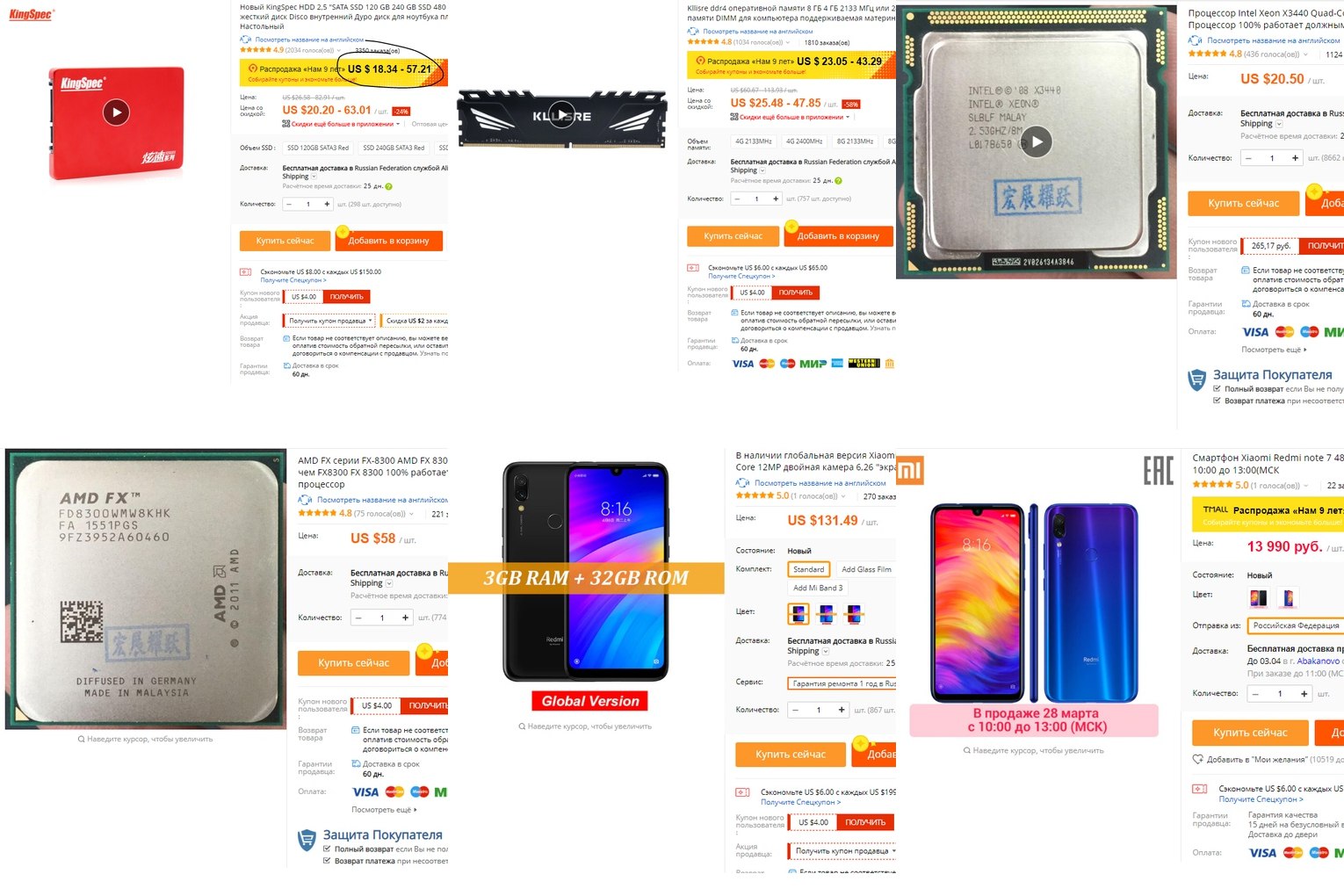
Task: Click the quantity field in Xeon X3440 listing
Action: 1272,158
